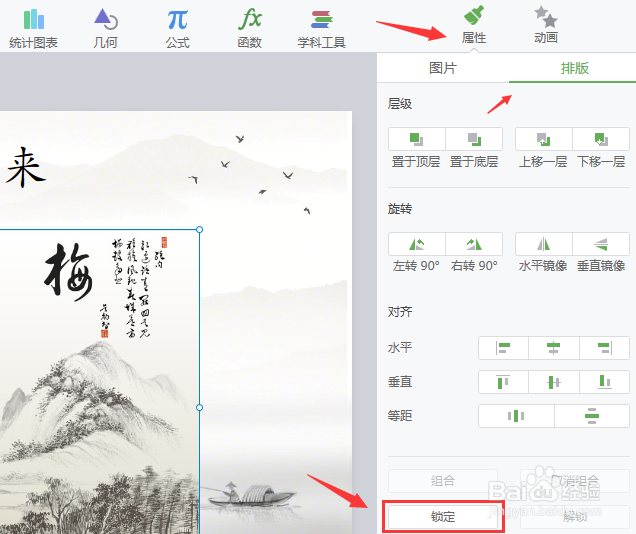This screenshot has width=636, height=534.
Task: Open the 动画 animation panel
Action: click(546, 25)
